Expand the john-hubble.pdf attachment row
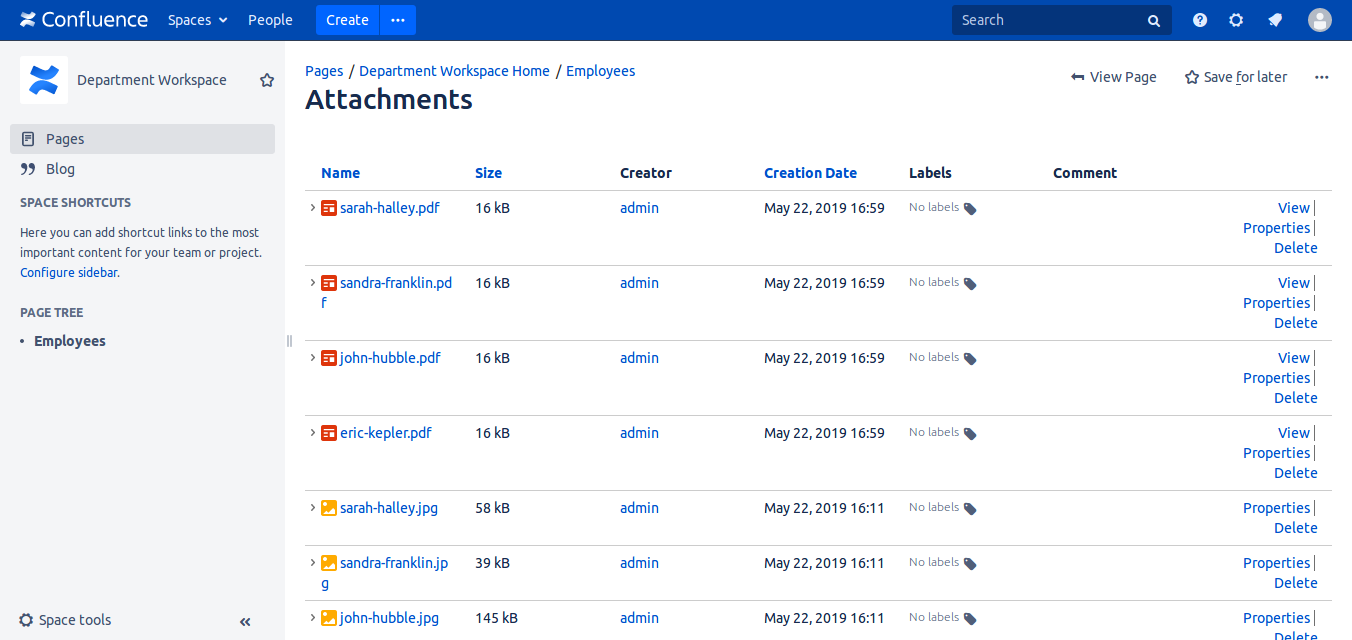The width and height of the screenshot is (1352, 640). [313, 358]
